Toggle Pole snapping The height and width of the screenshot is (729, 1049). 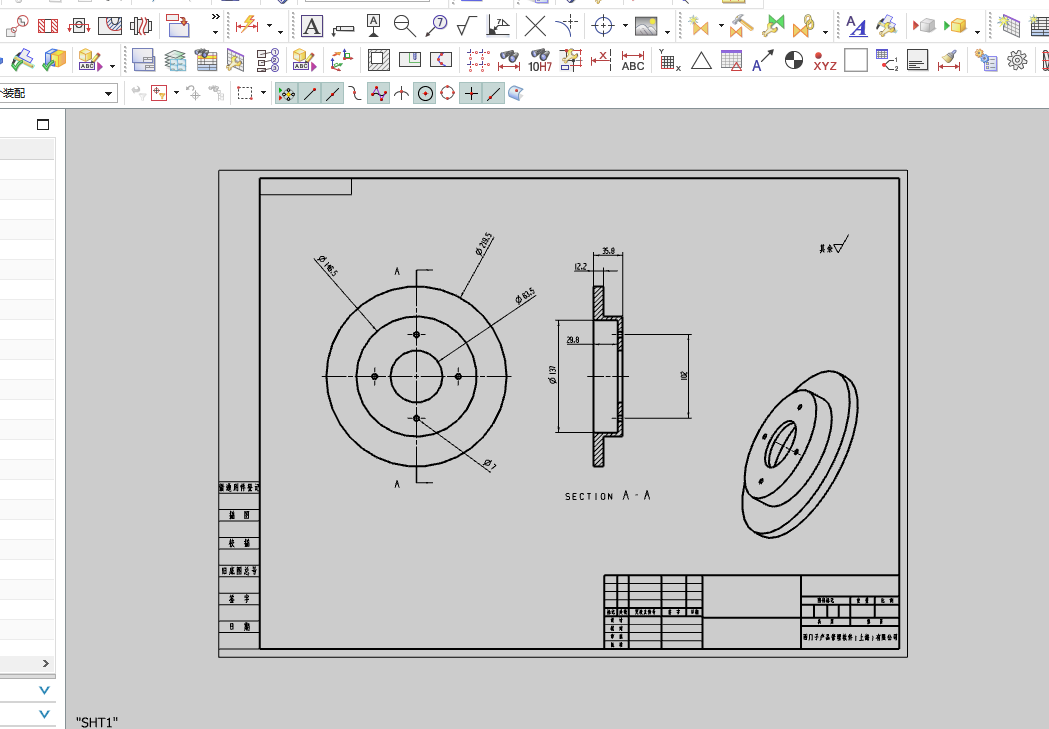[378, 94]
